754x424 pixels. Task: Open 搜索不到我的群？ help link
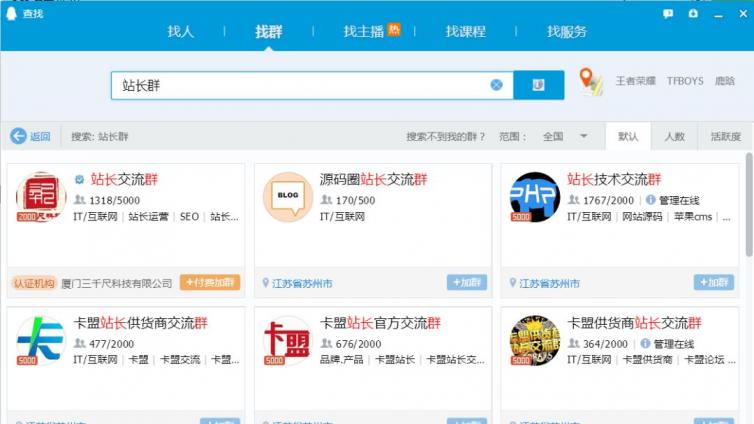click(x=445, y=137)
